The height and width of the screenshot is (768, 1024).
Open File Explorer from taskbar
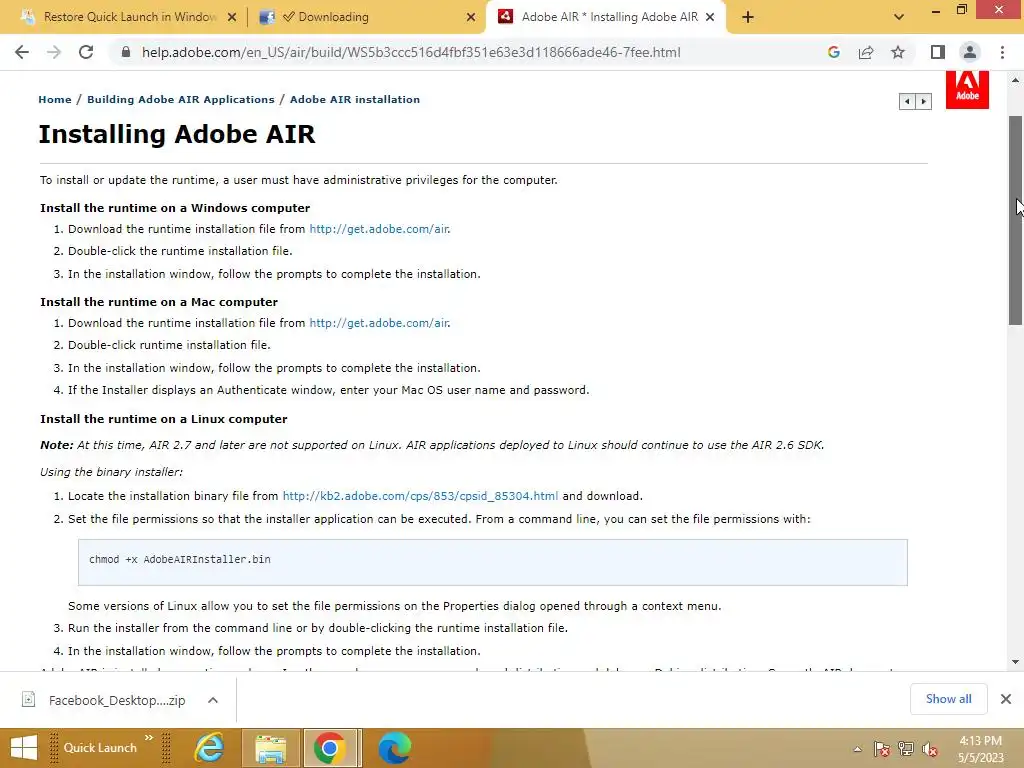click(270, 748)
